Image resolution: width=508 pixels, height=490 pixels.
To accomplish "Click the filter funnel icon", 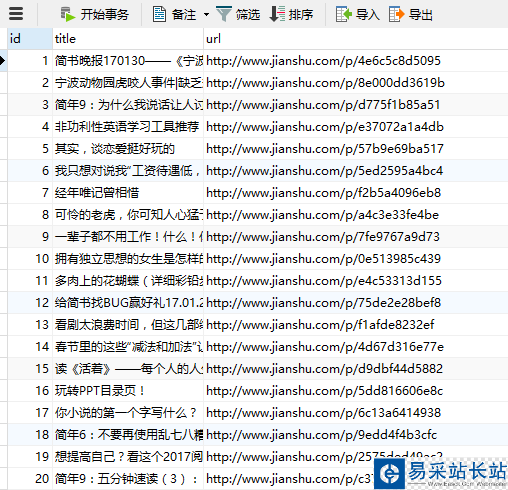I will point(224,14).
